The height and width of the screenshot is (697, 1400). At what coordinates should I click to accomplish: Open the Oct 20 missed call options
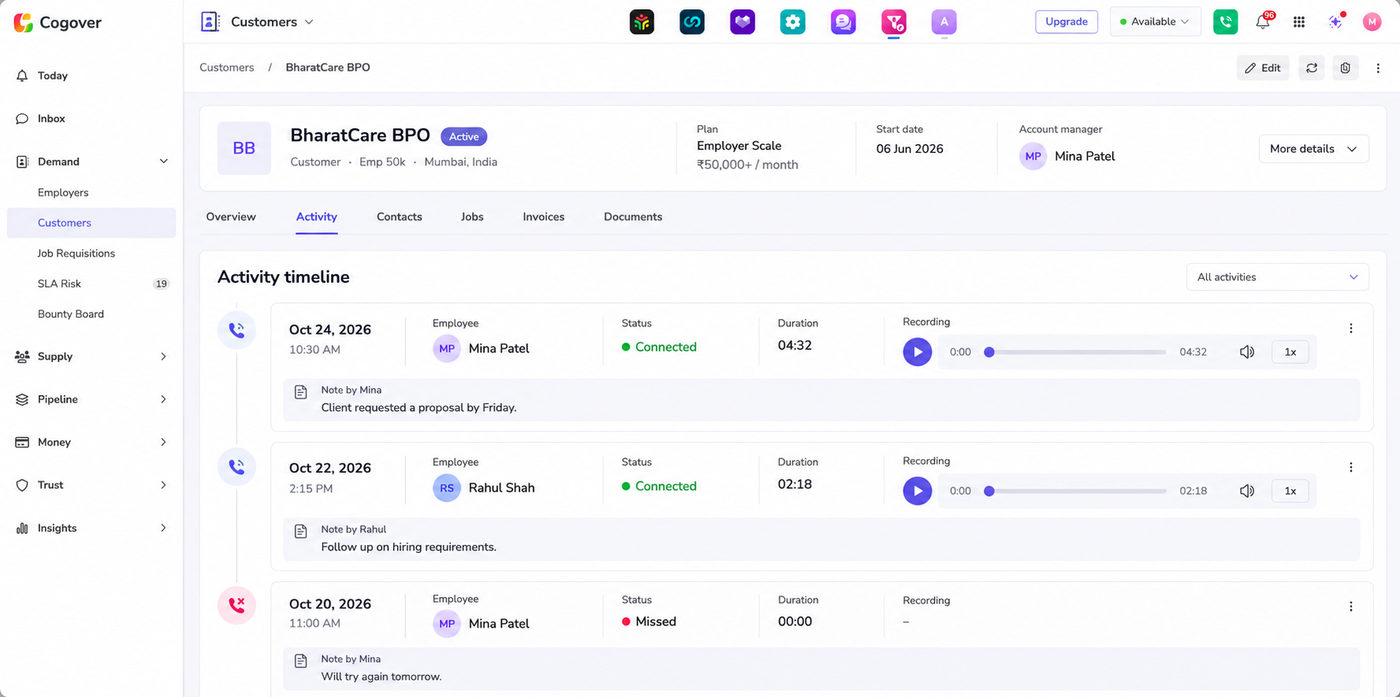pyautogui.click(x=1351, y=606)
